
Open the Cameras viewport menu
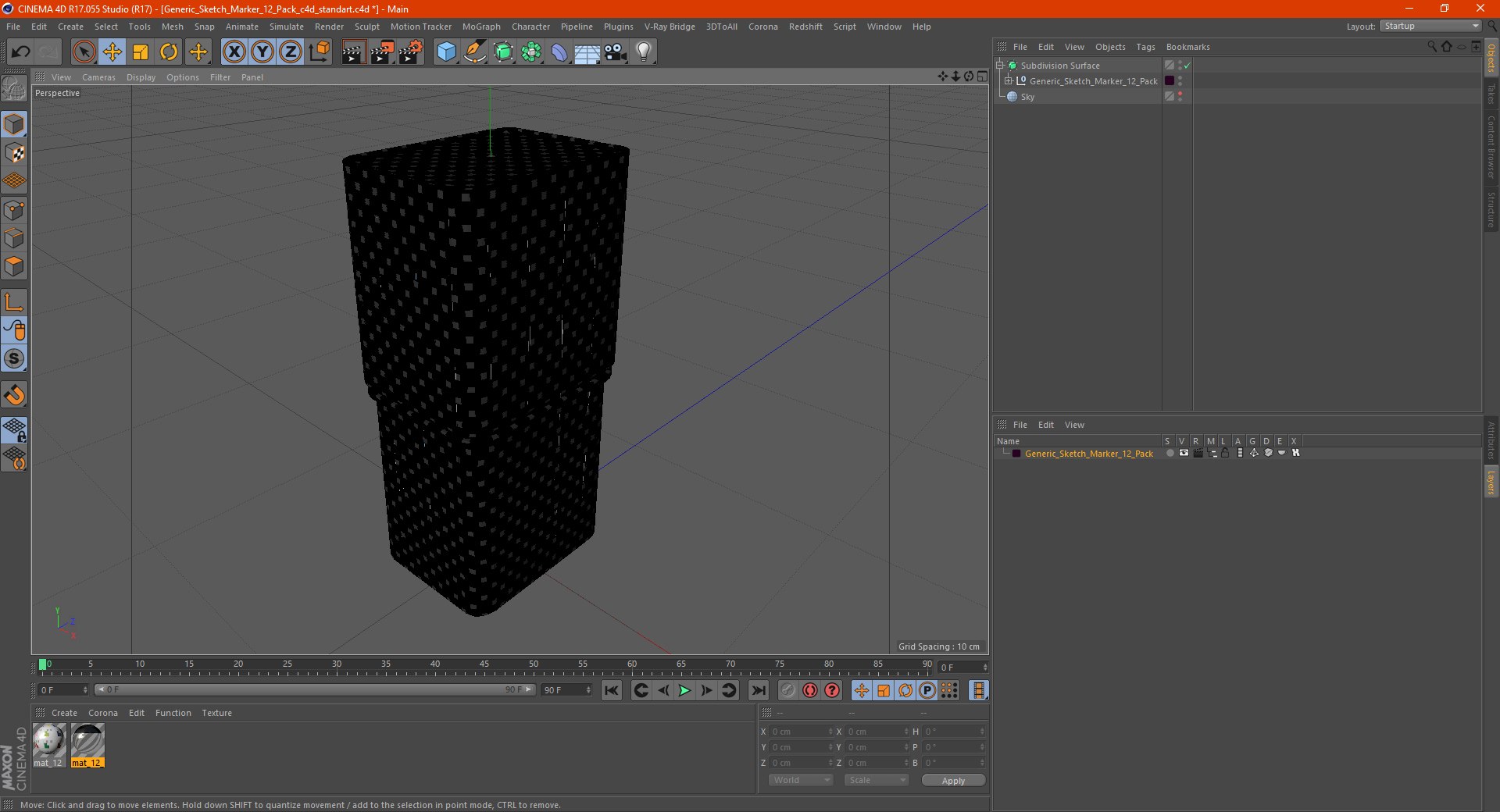(98, 77)
